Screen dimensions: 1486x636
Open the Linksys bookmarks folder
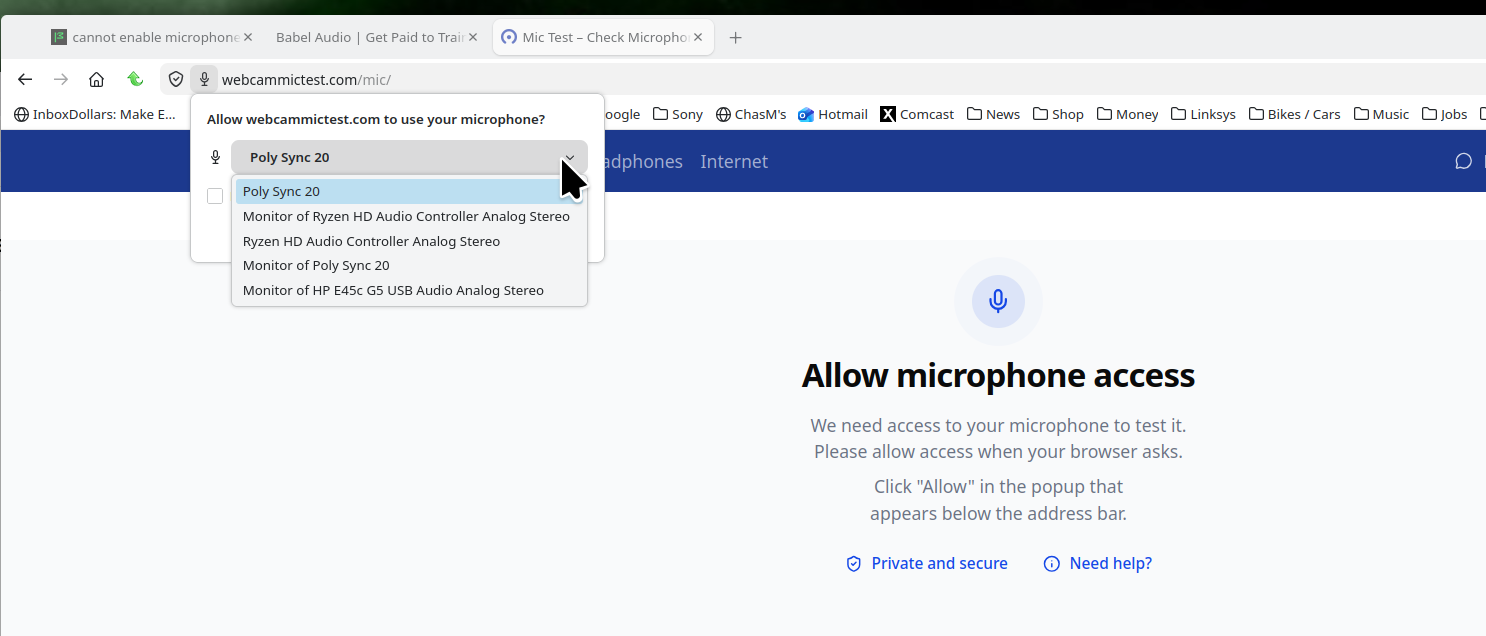pos(1203,114)
